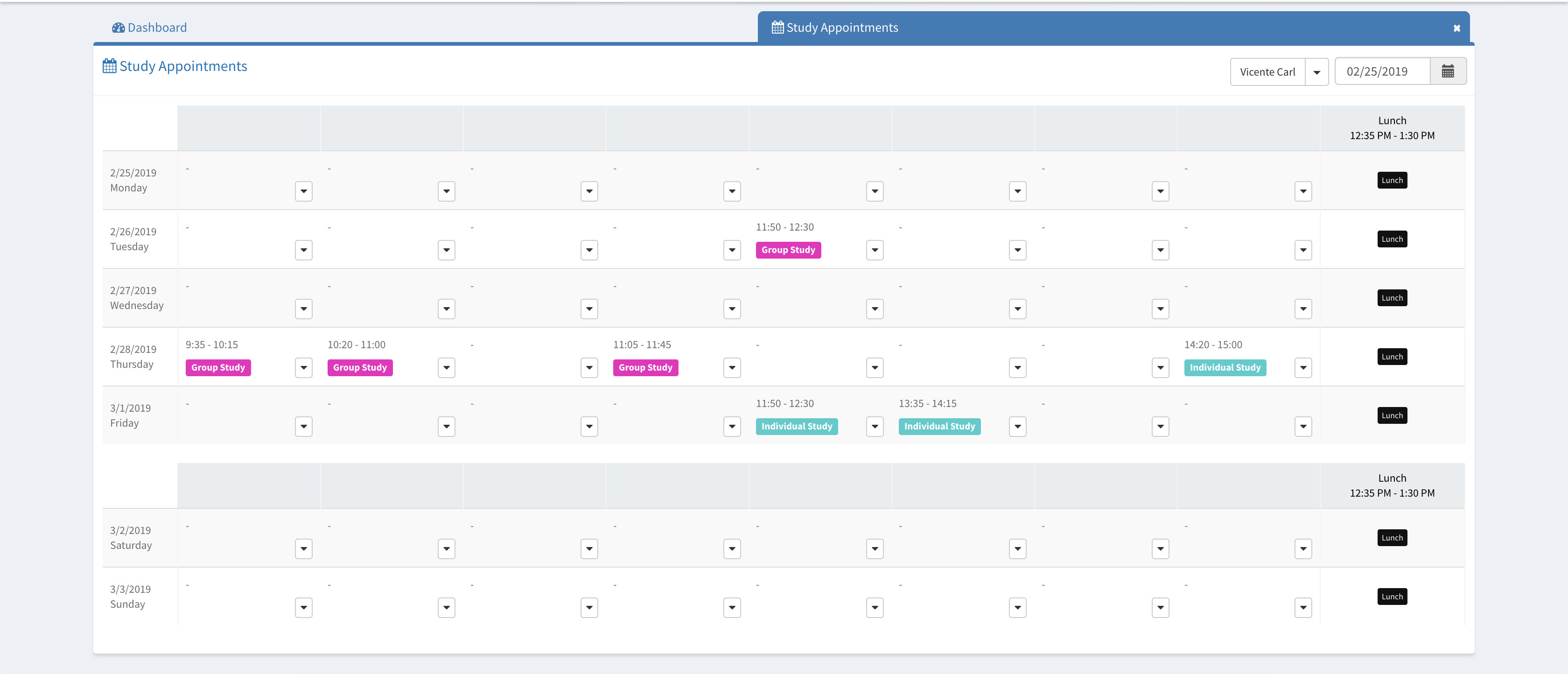Open Saturday 3/2 first slot dropdown
Viewport: 1568px width, 674px height.
click(x=304, y=549)
